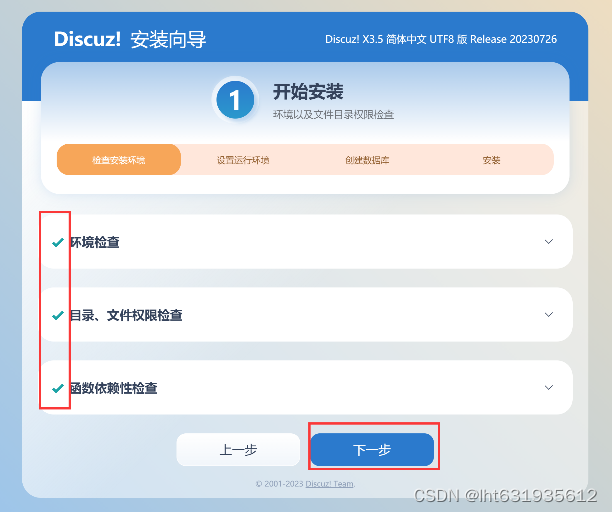Click the green checkmark beside 环境检查
The image size is (612, 512).
coord(58,242)
